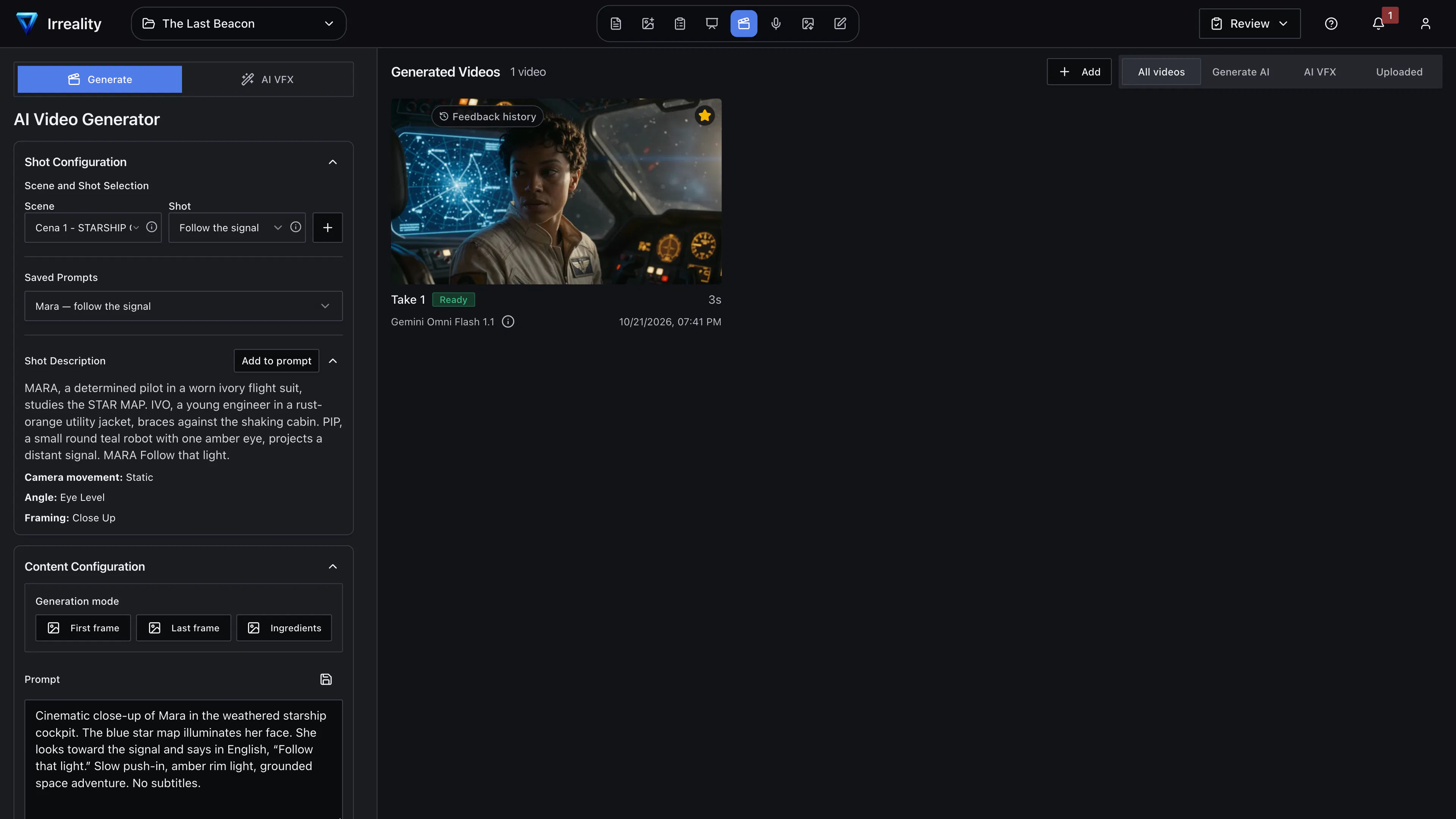
Task: Show info for Gemini Omni Flash 1.1
Action: (508, 322)
